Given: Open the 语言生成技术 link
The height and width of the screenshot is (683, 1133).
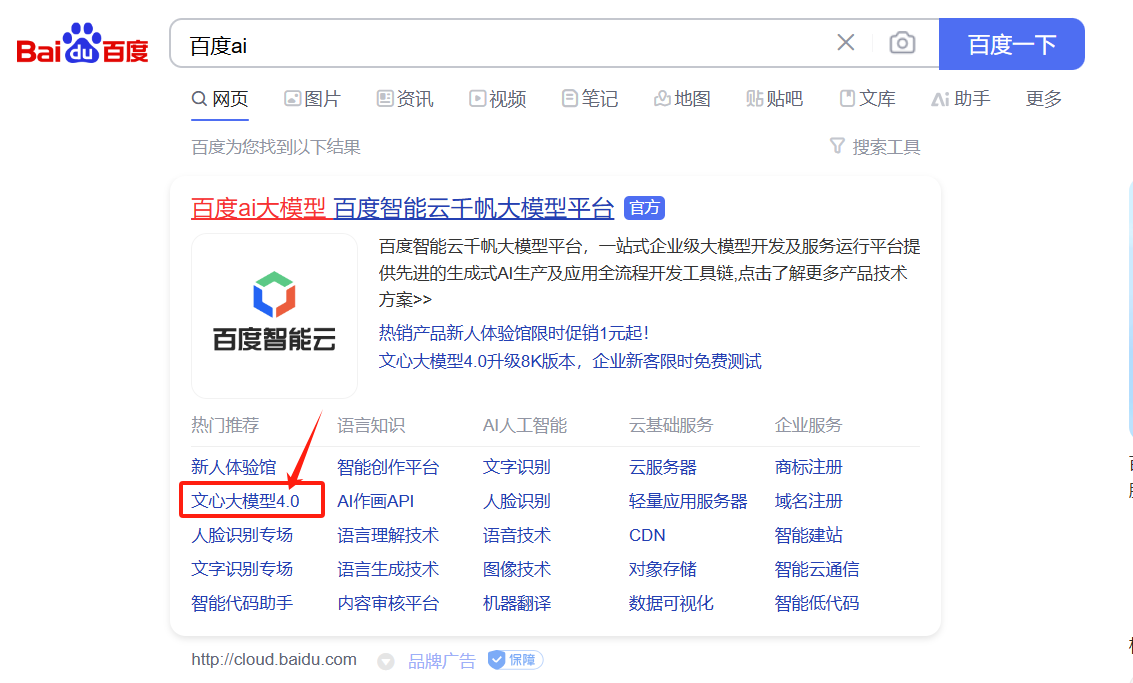Looking at the screenshot, I should click(388, 570).
